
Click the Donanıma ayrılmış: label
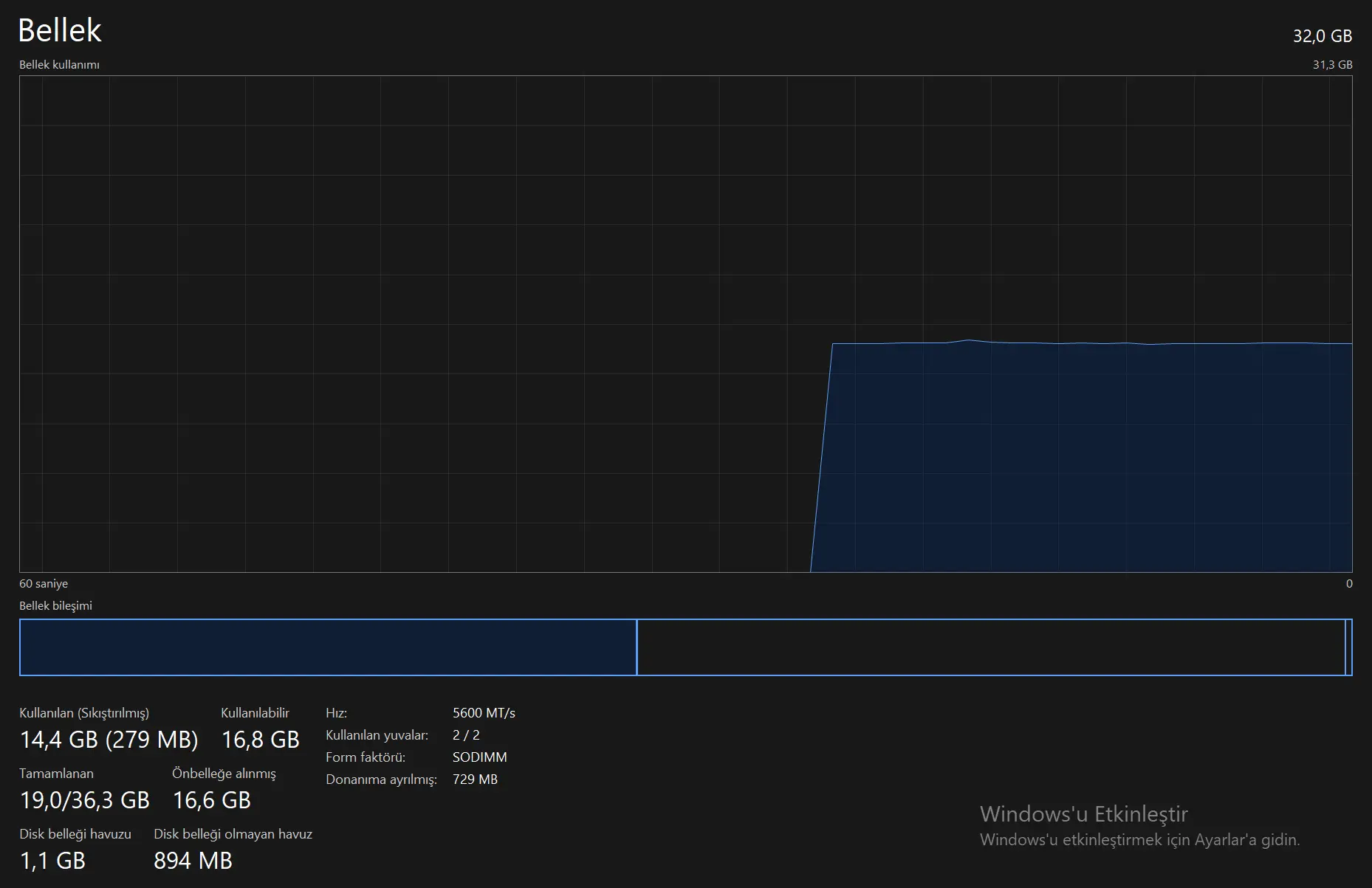381,779
